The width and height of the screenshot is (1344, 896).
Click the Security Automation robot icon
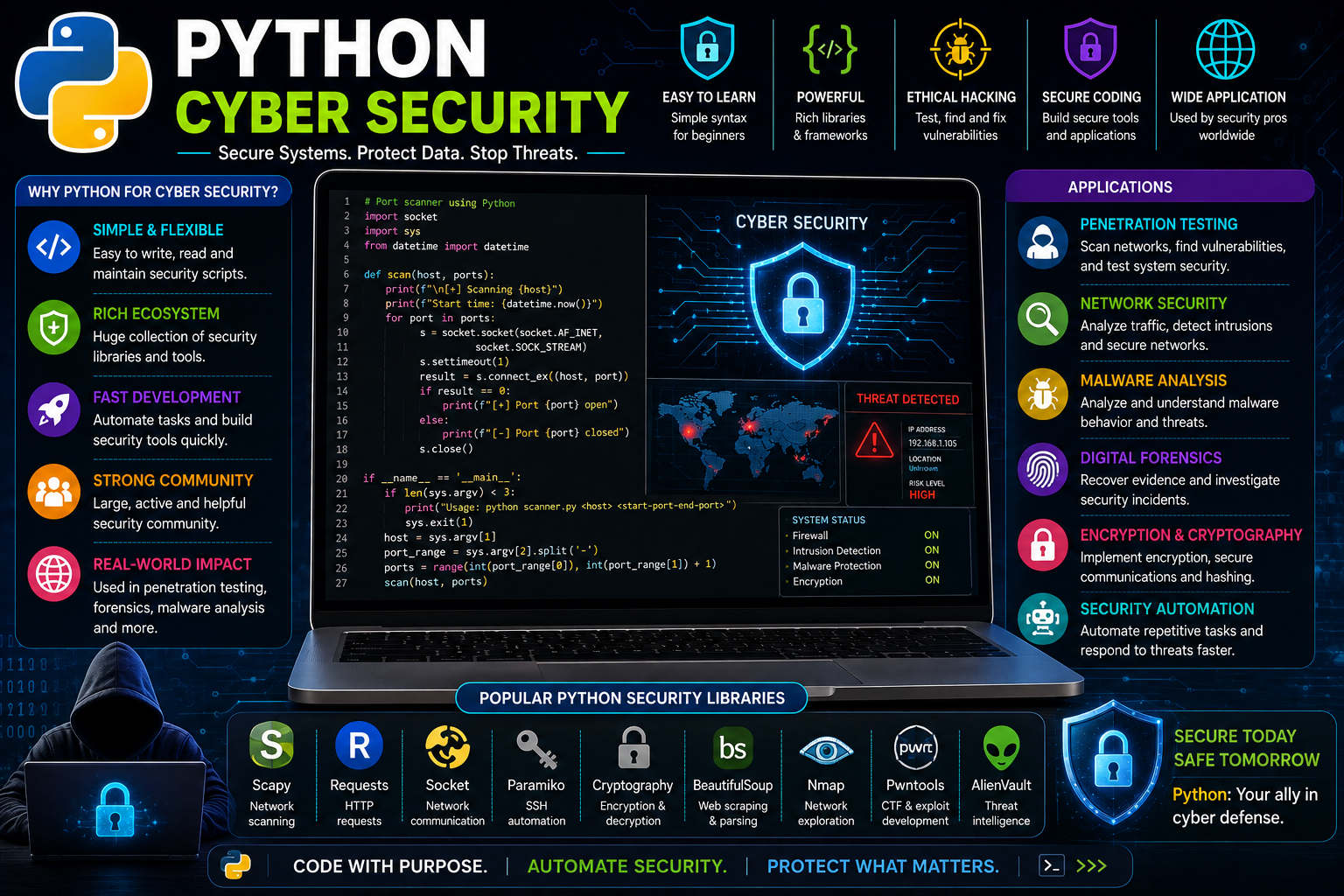(x=1042, y=619)
